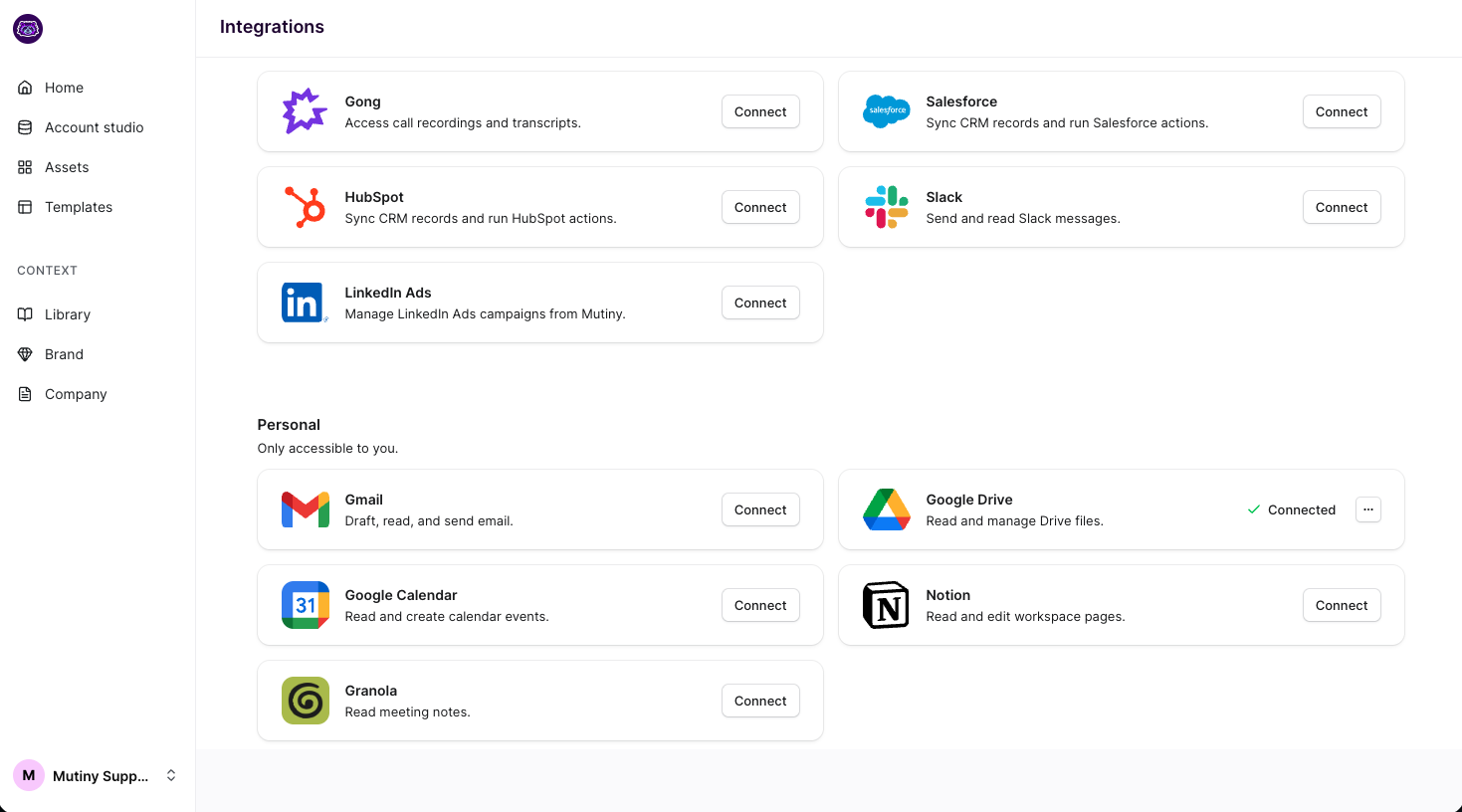Click the Mutiny raccoon logo

click(x=28, y=29)
